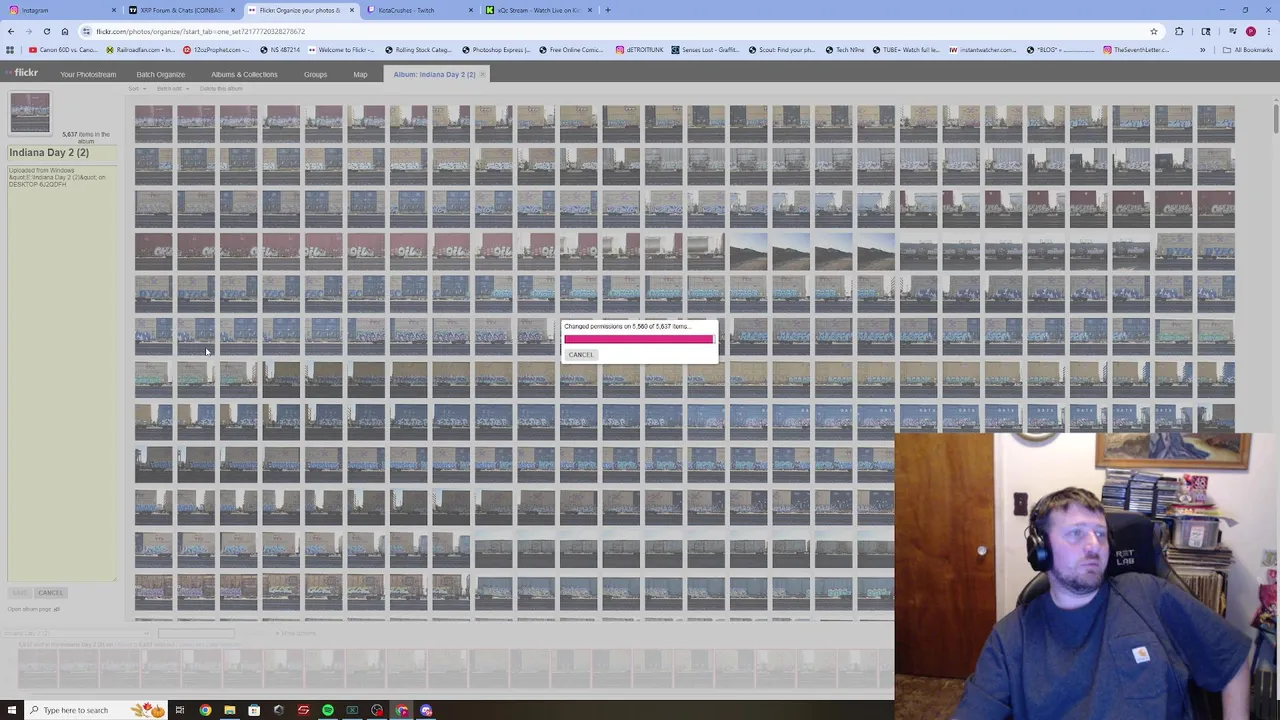
Task: Open the browser extensions icon
Action: tap(1179, 31)
